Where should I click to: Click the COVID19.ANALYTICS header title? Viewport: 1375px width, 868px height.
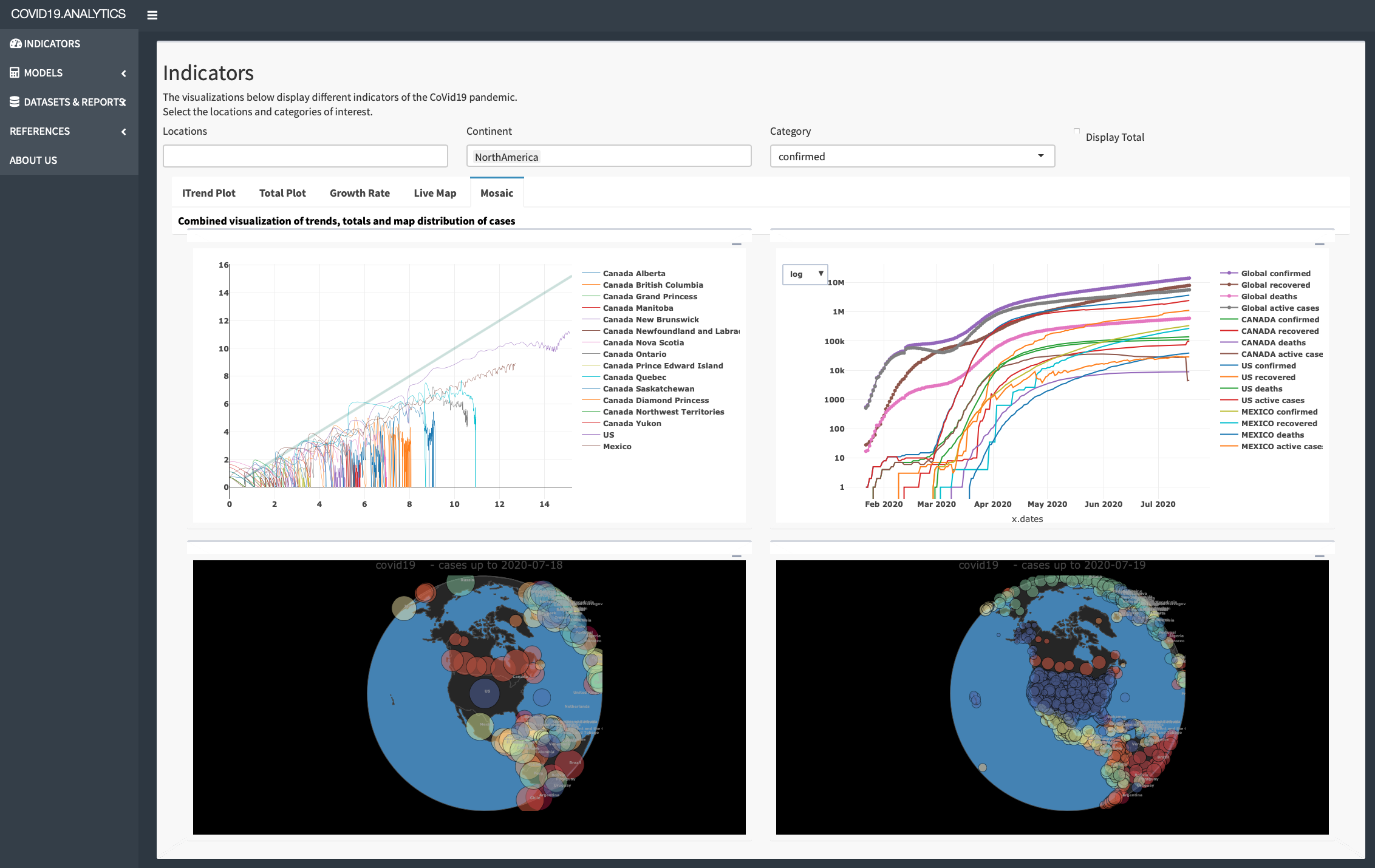click(69, 14)
